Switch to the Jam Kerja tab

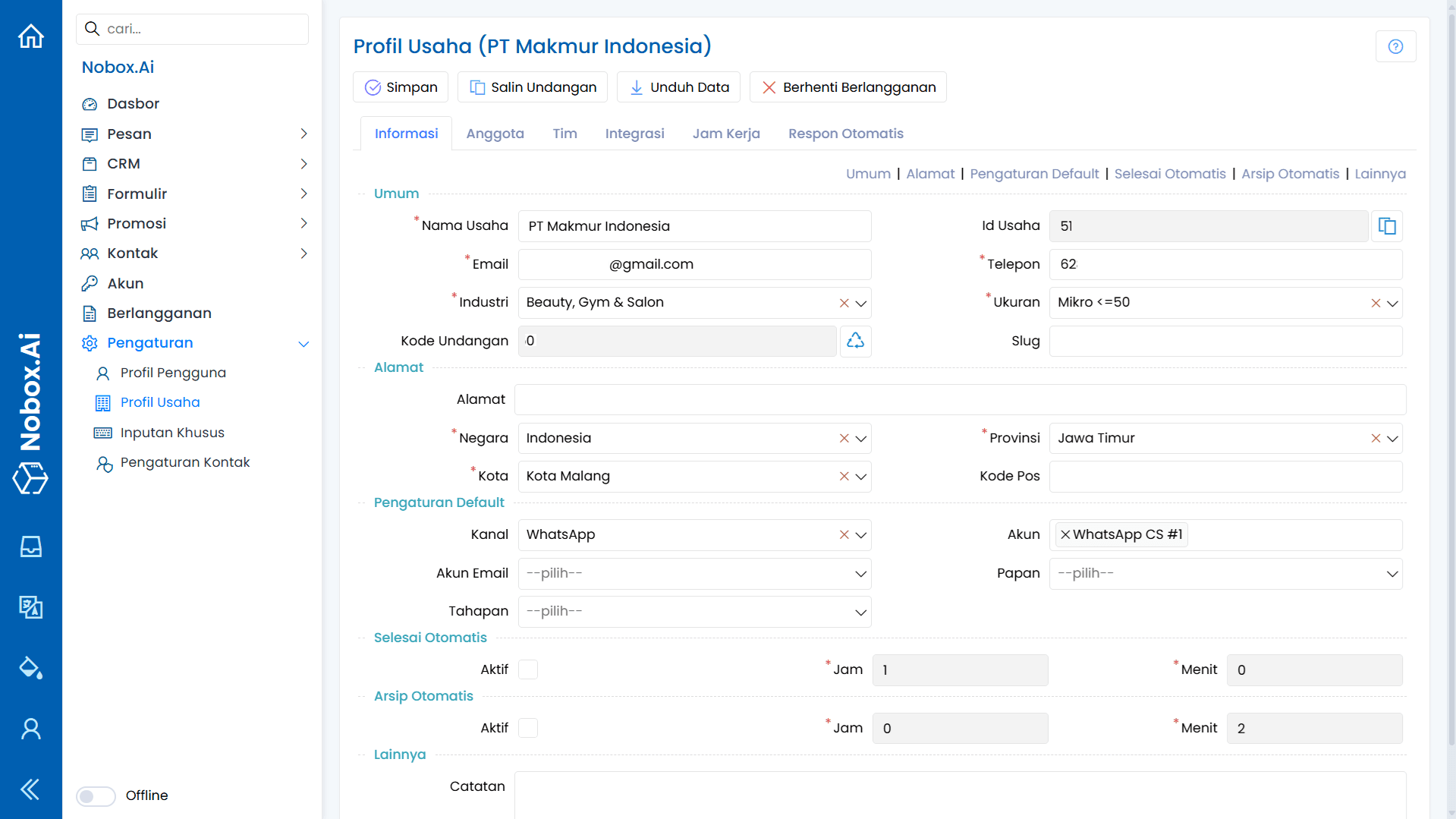coord(726,134)
